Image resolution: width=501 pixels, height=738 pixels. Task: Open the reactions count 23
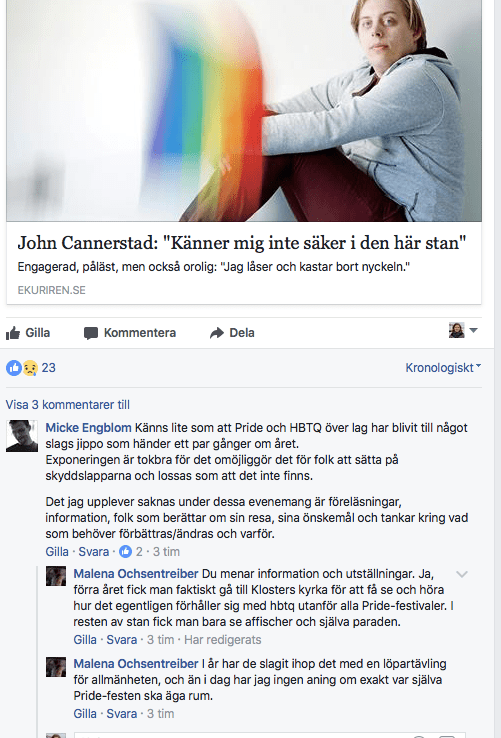click(48, 368)
